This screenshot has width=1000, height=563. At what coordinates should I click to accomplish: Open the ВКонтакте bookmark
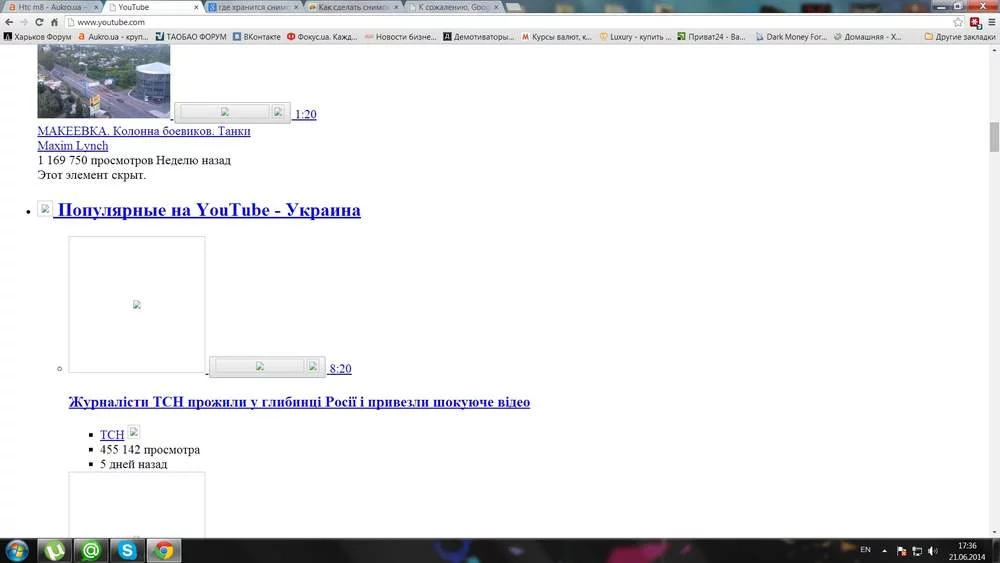point(257,37)
